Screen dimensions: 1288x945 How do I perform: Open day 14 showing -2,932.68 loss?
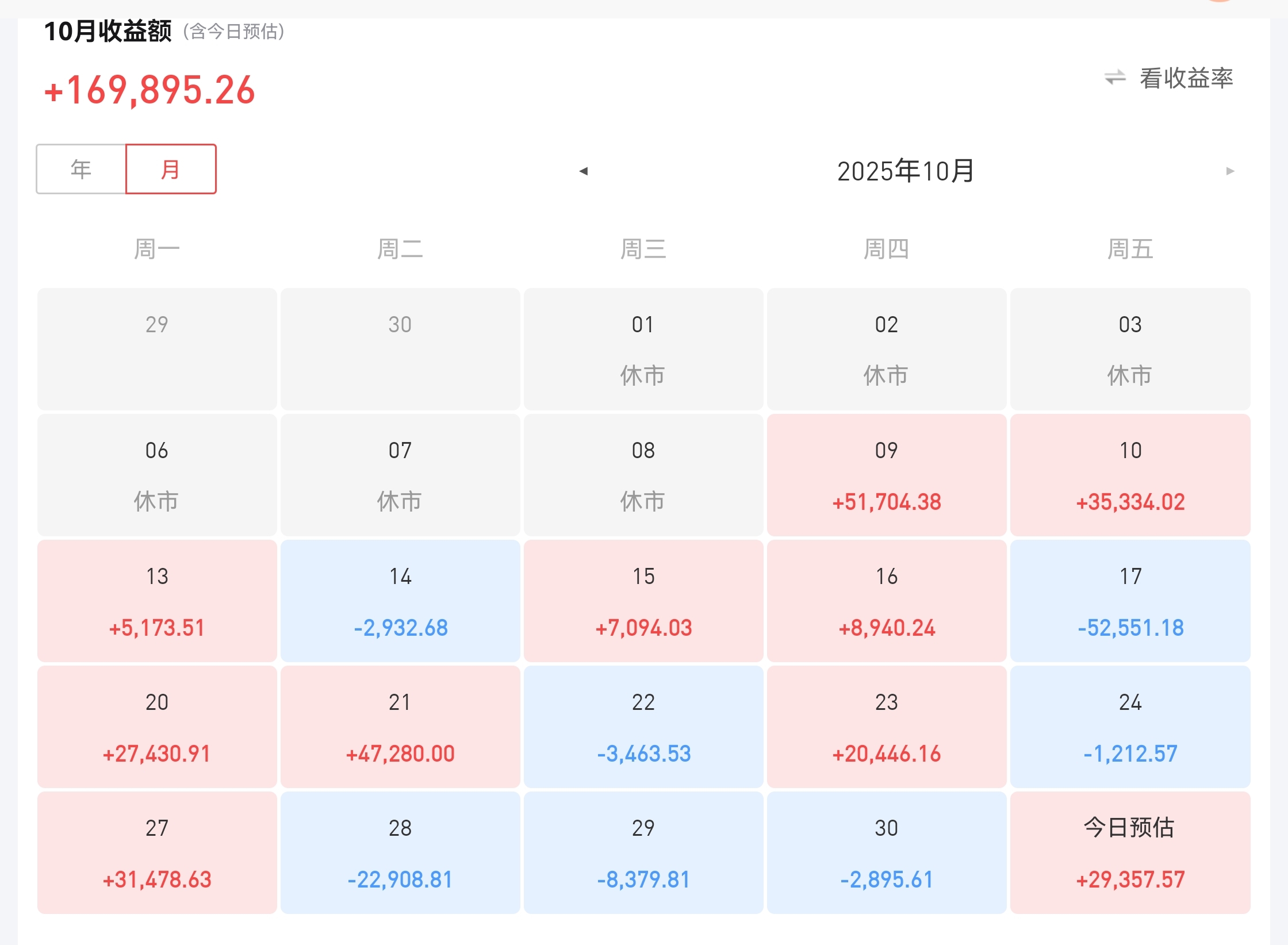point(400,601)
